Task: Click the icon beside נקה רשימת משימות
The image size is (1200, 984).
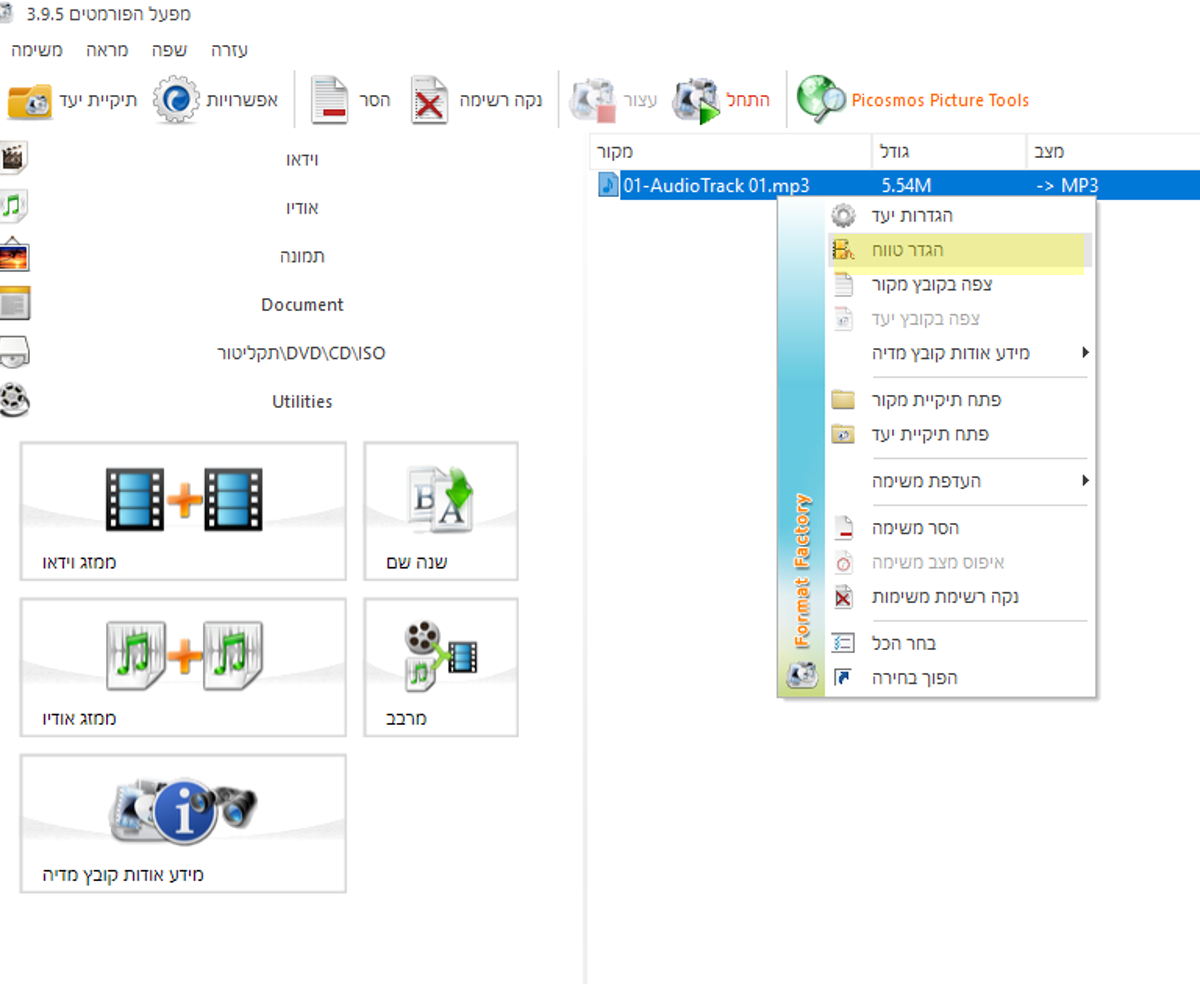Action: tap(844, 597)
